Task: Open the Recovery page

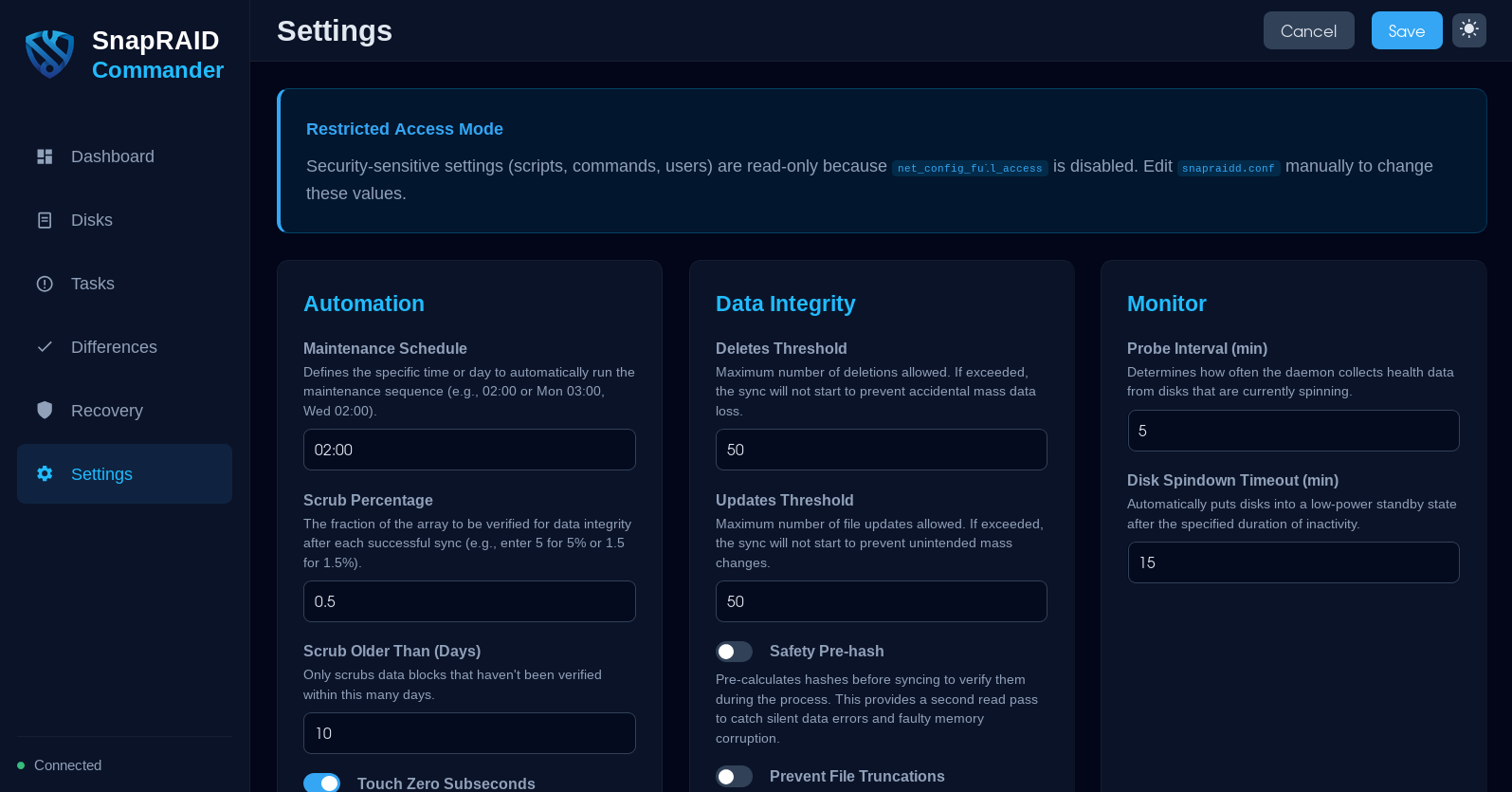Action: pyautogui.click(x=106, y=411)
